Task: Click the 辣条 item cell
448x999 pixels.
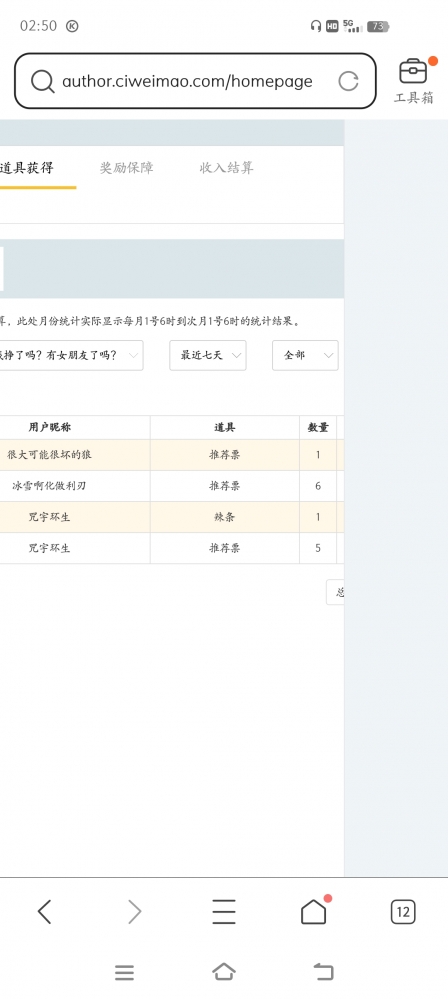Action: click(225, 517)
